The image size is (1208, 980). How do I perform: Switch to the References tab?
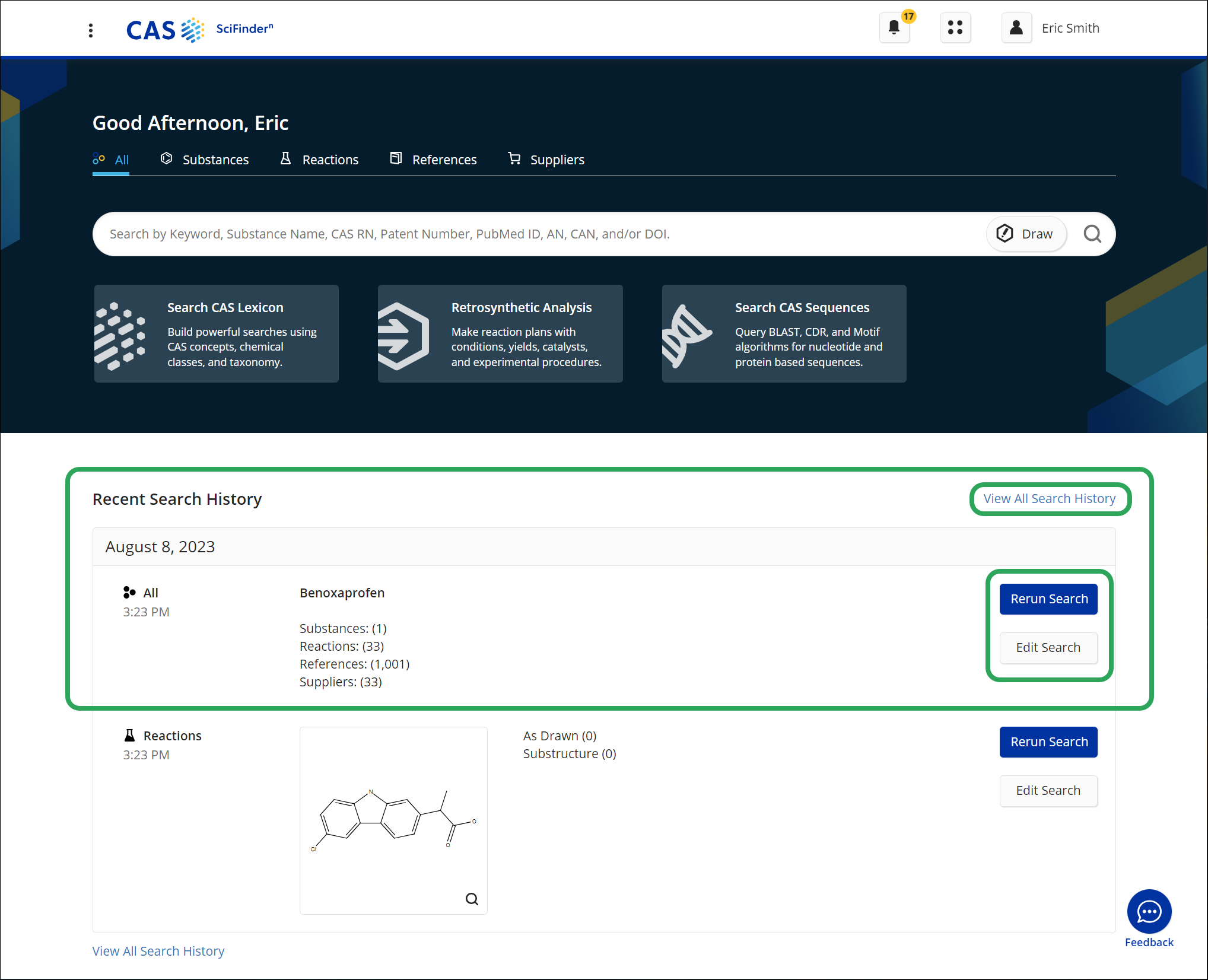pyautogui.click(x=433, y=160)
